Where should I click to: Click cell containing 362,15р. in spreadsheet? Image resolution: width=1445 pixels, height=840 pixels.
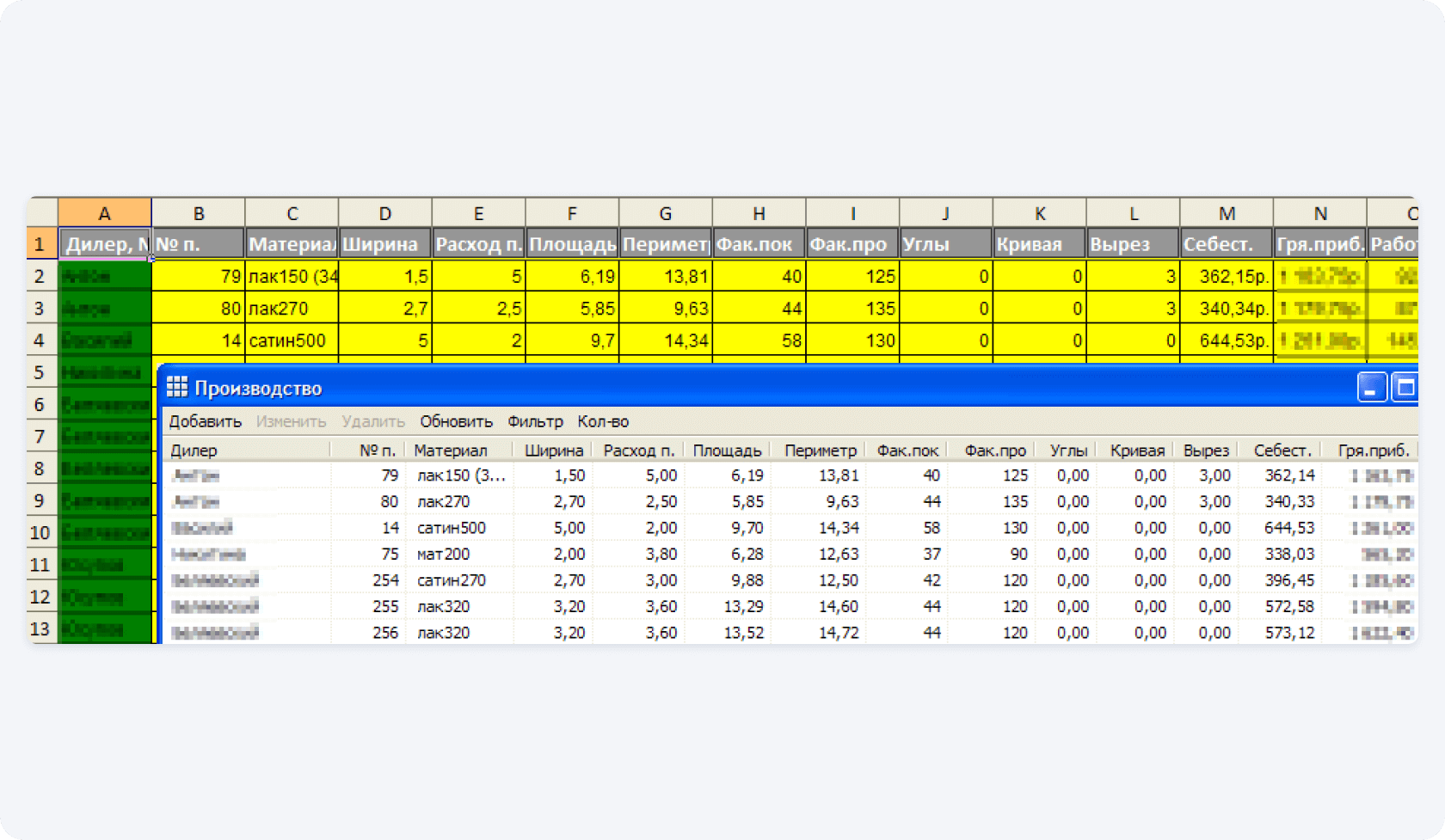click(1226, 277)
